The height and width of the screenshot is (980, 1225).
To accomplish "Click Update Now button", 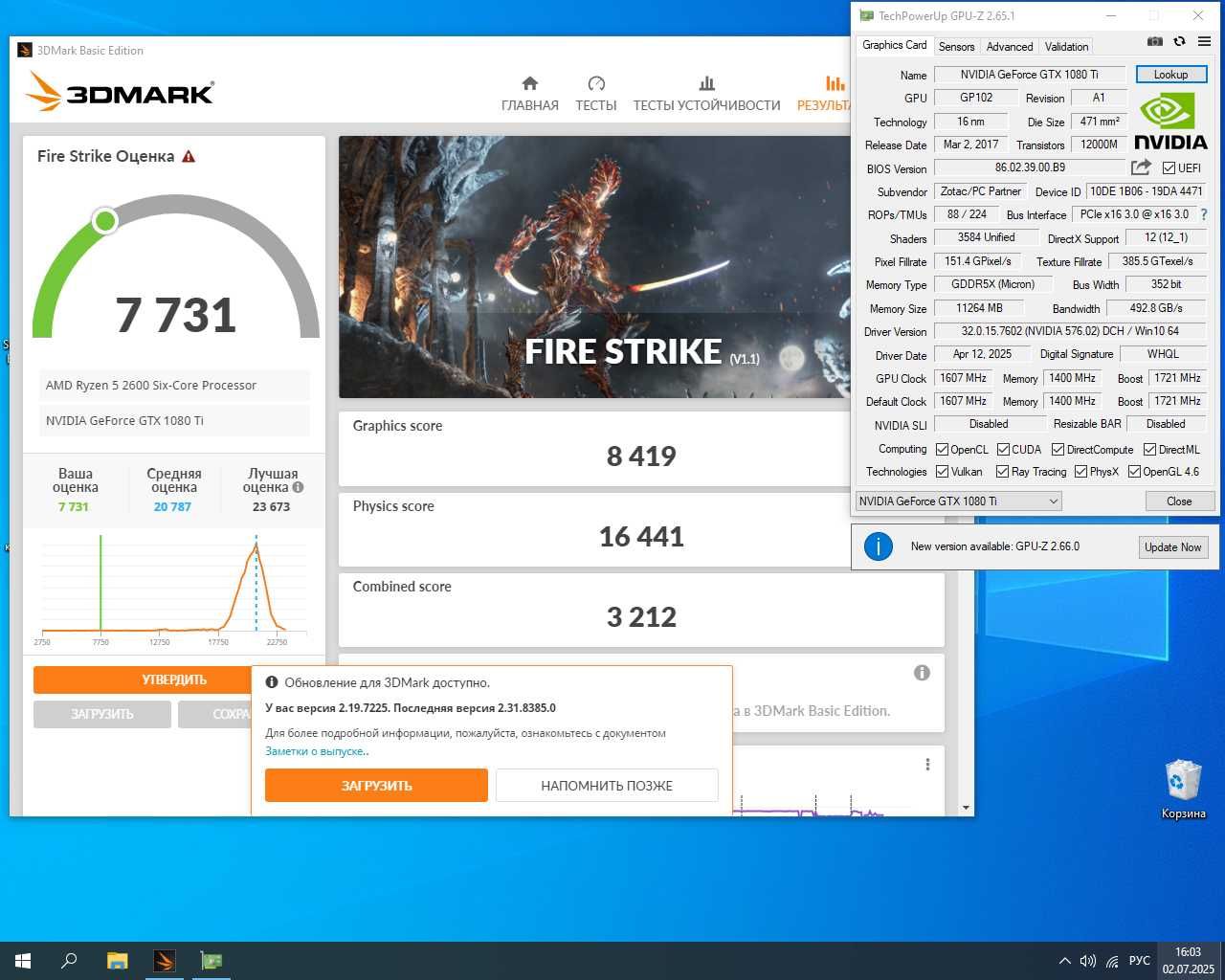I will pyautogui.click(x=1172, y=547).
